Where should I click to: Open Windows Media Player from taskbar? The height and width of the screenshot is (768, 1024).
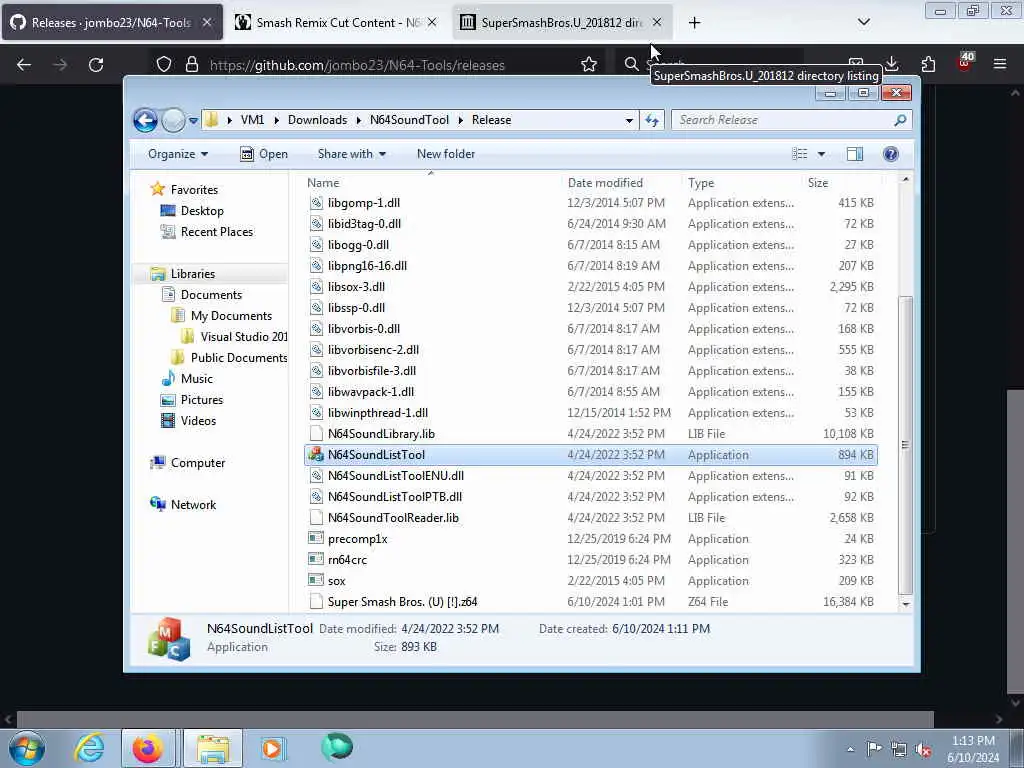pos(272,748)
